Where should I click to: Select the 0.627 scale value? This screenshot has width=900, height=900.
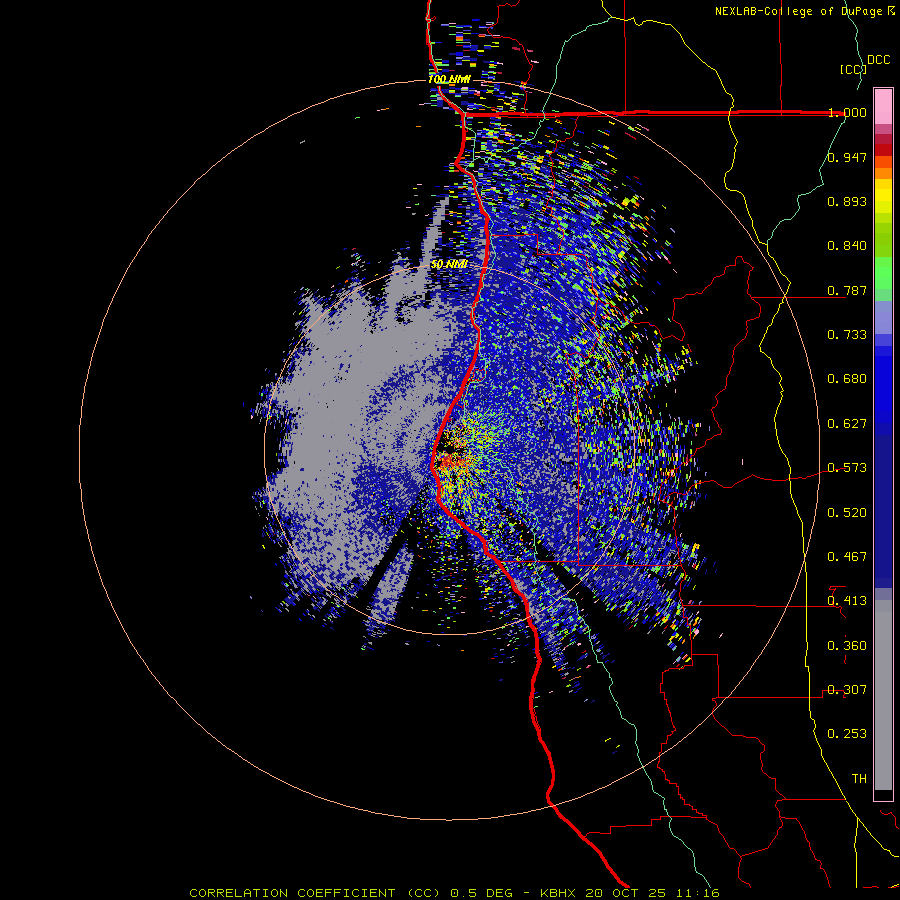[x=847, y=424]
